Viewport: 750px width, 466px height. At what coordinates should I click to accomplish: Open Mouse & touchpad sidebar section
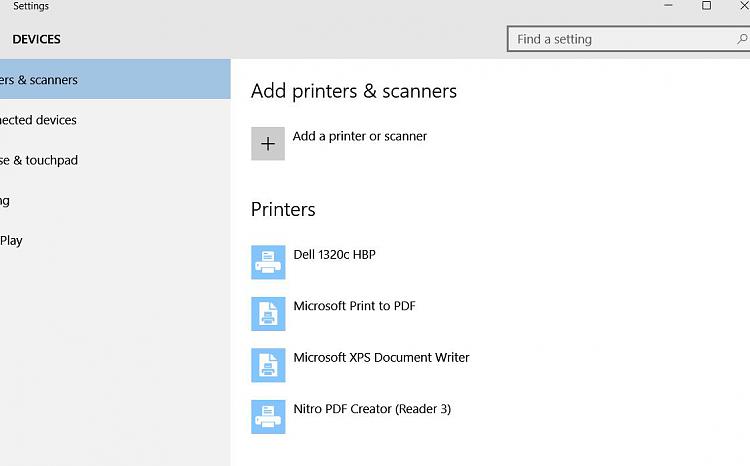(115, 160)
